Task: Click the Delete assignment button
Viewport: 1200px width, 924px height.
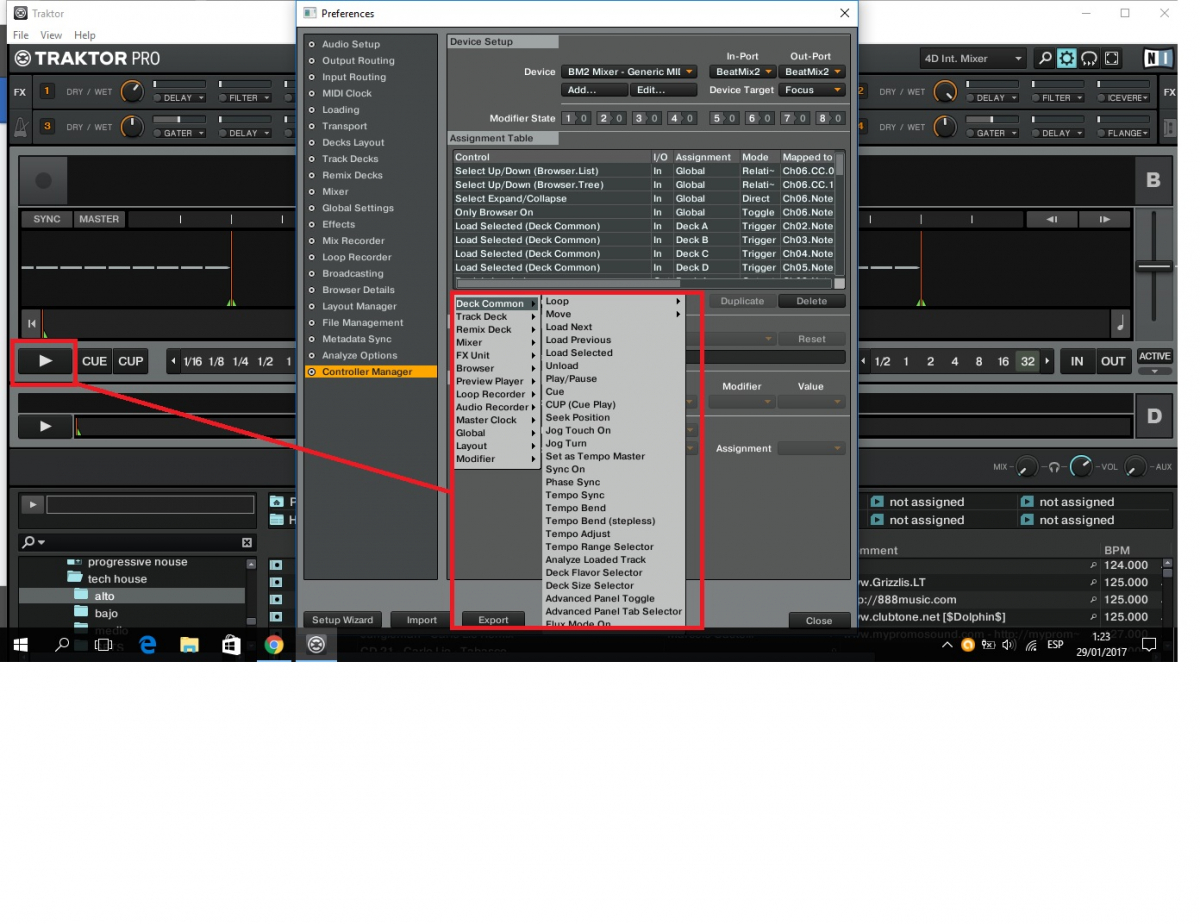Action: pos(812,301)
